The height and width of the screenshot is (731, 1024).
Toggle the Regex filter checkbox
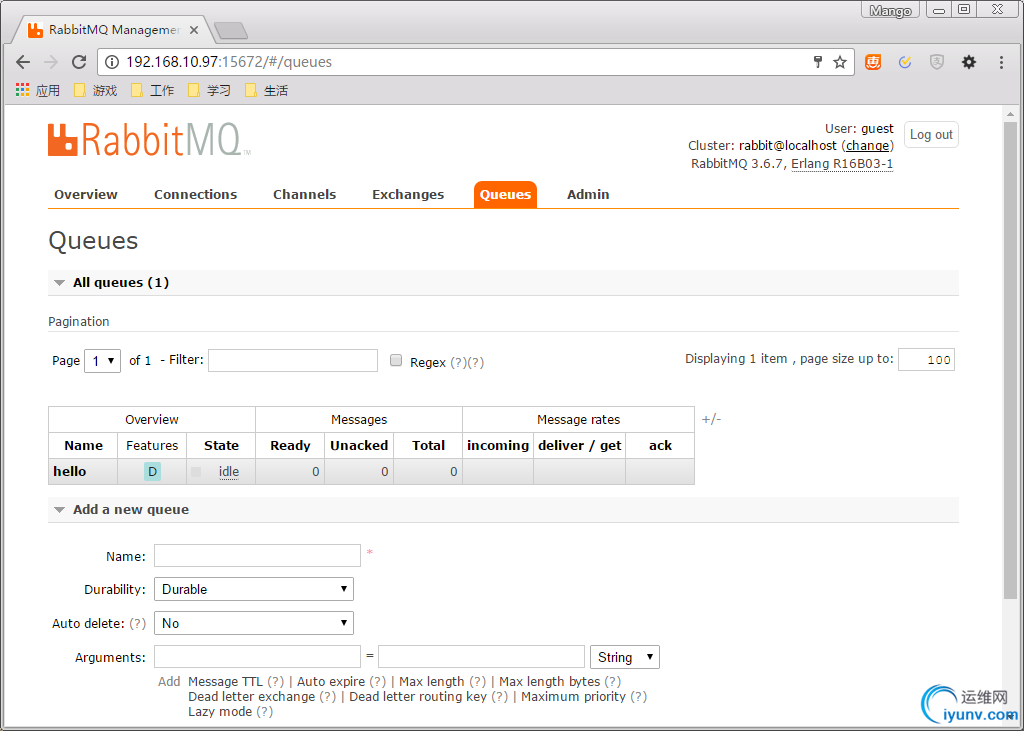click(396, 360)
